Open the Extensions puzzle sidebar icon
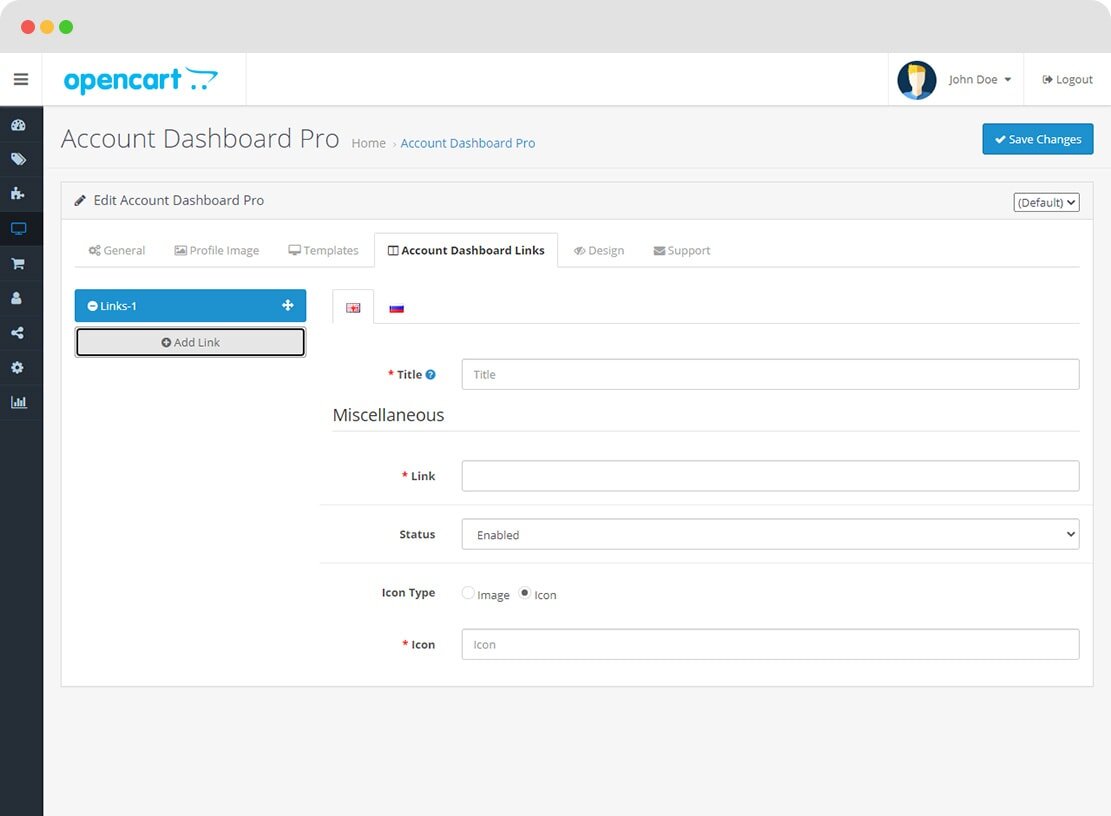Image resolution: width=1111 pixels, height=816 pixels. pos(18,194)
